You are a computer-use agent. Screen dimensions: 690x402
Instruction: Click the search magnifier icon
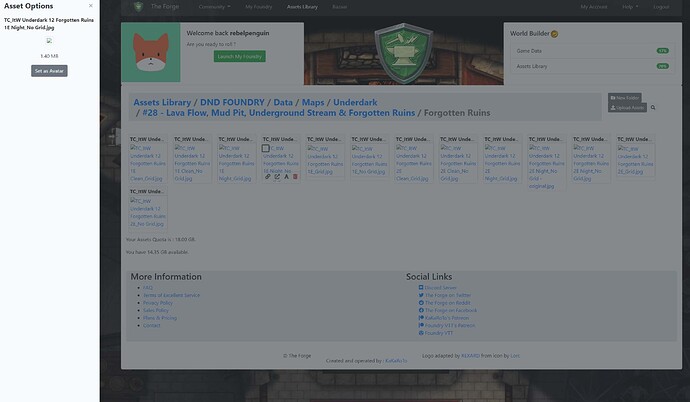pos(653,107)
